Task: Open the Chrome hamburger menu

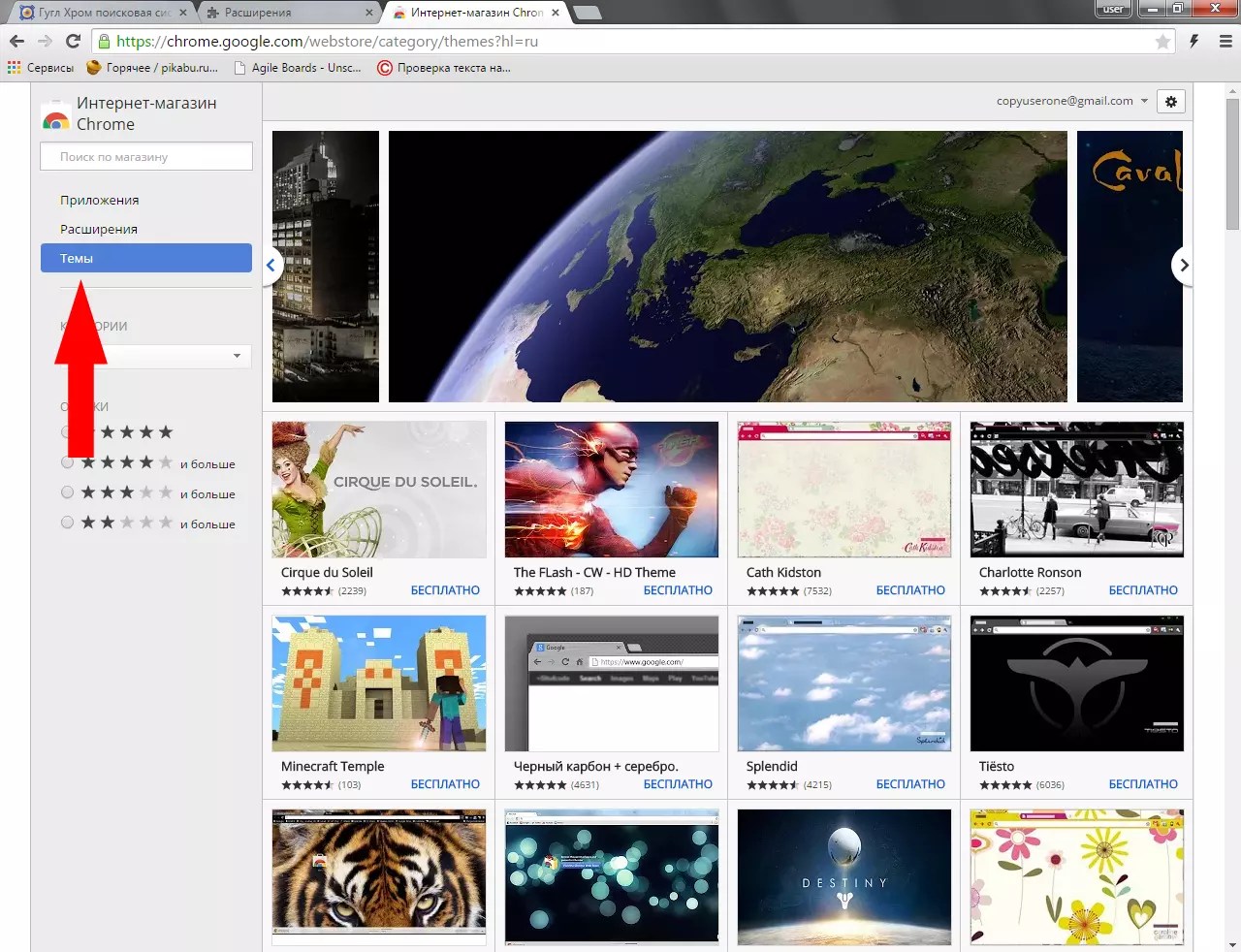Action: pos(1225,41)
